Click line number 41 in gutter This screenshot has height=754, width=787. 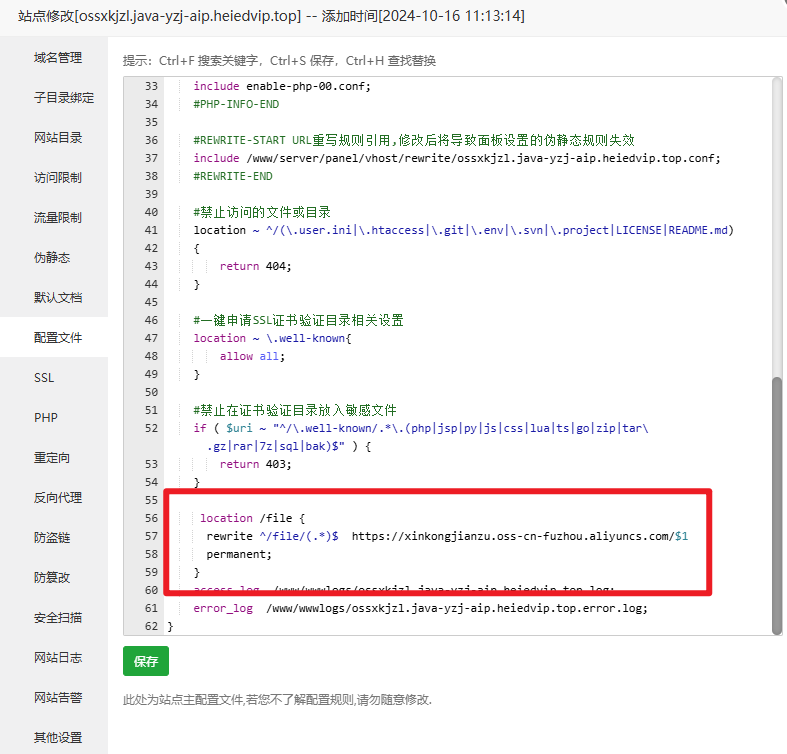(x=151, y=230)
